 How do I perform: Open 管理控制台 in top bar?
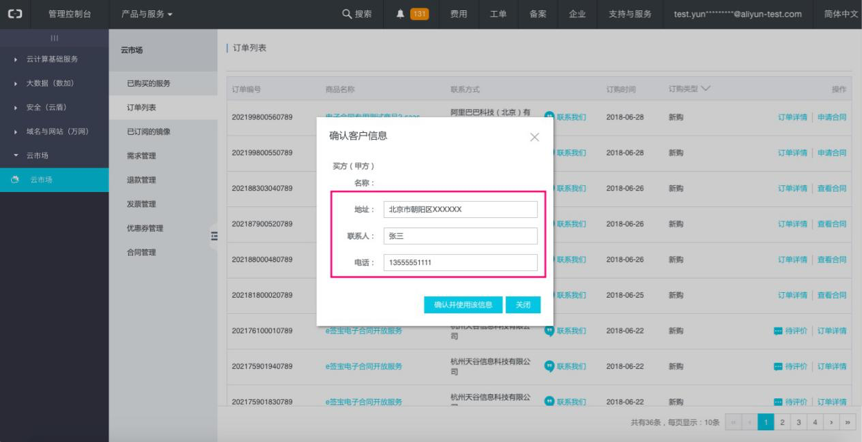(70, 14)
